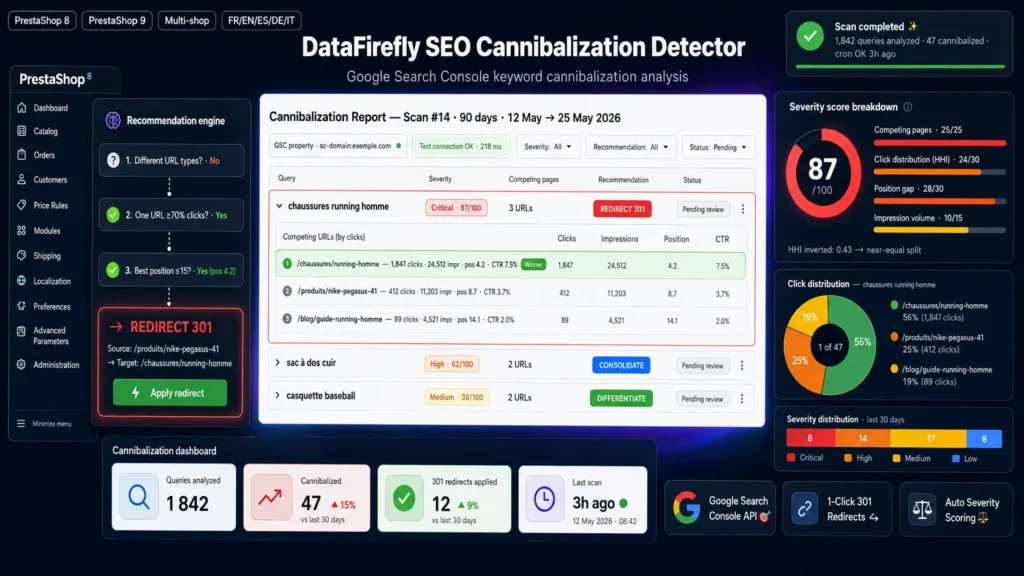Open Dashboard icon in PrestaShop sidebar
Viewport: 1024px width, 576px height.
click(x=22, y=108)
